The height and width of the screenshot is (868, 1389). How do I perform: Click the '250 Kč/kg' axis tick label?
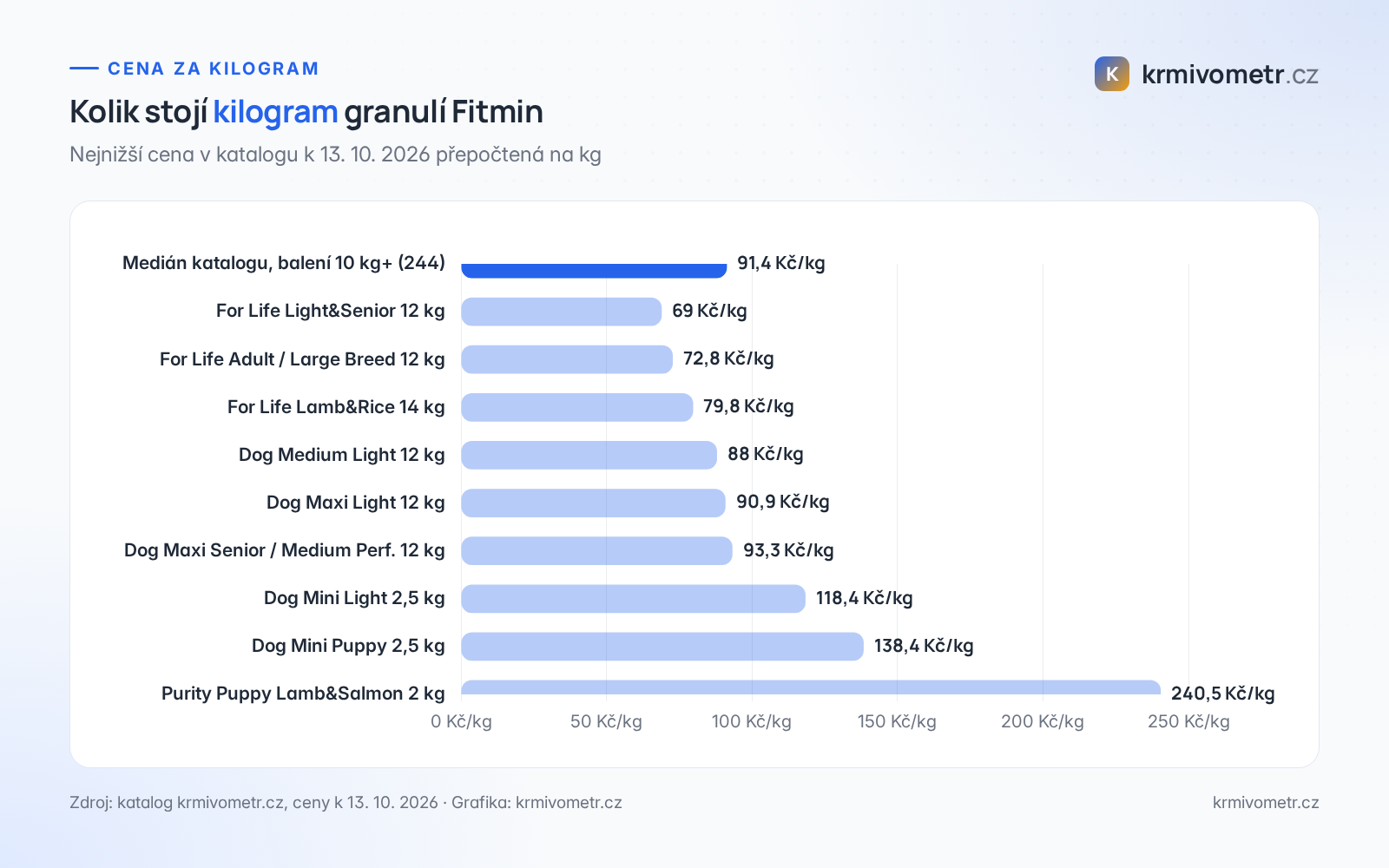1188,721
